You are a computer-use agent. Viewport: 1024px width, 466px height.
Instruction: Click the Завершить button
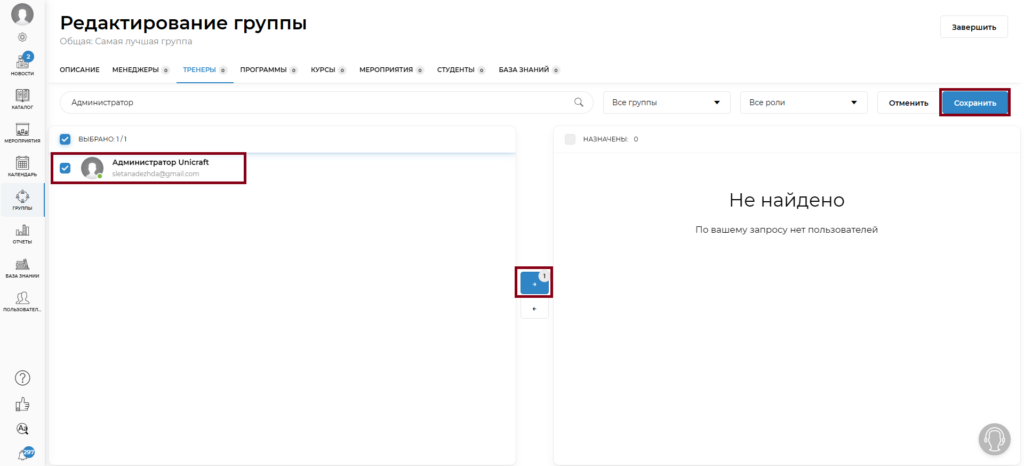(x=974, y=27)
